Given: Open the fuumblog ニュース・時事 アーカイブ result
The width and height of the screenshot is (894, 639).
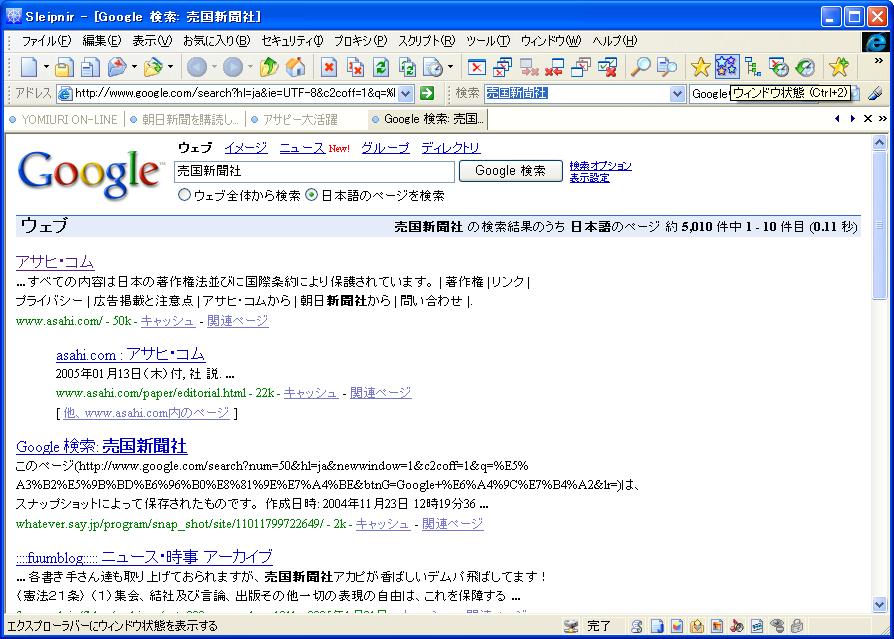Looking at the screenshot, I should point(144,556).
